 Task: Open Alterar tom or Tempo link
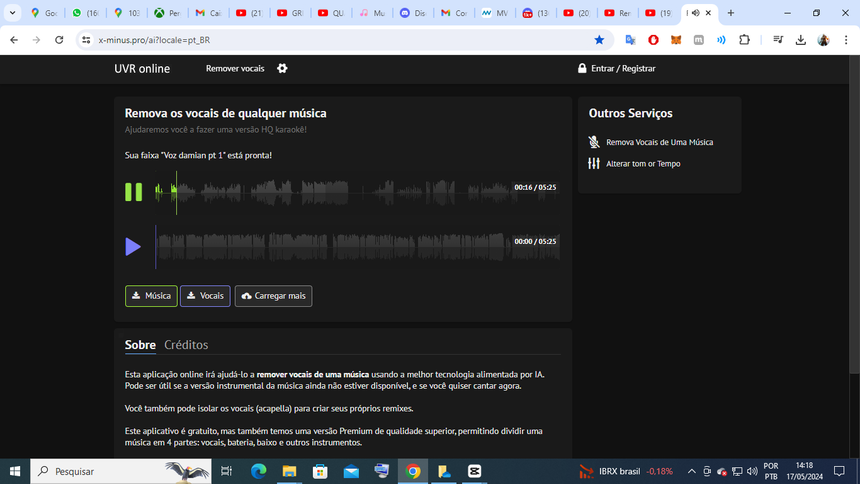[x=643, y=164]
